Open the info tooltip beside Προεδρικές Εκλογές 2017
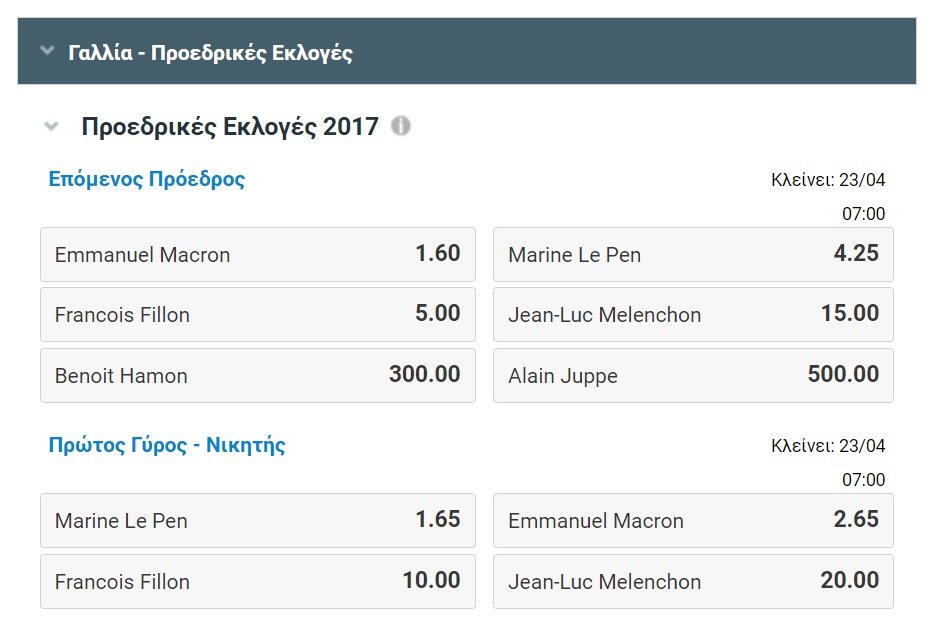 (403, 127)
